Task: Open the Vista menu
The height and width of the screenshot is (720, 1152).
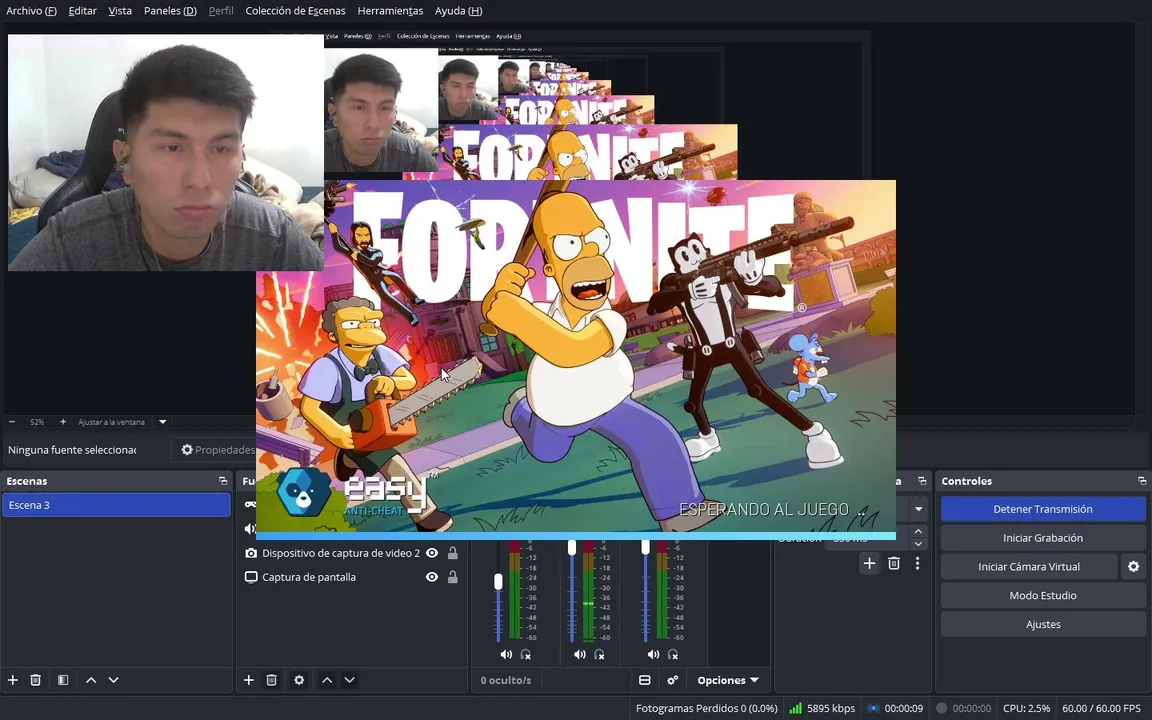Action: 120,11
